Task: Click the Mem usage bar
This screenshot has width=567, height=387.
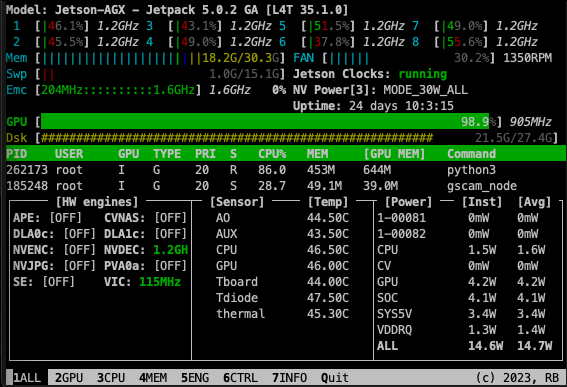Action: 160,58
